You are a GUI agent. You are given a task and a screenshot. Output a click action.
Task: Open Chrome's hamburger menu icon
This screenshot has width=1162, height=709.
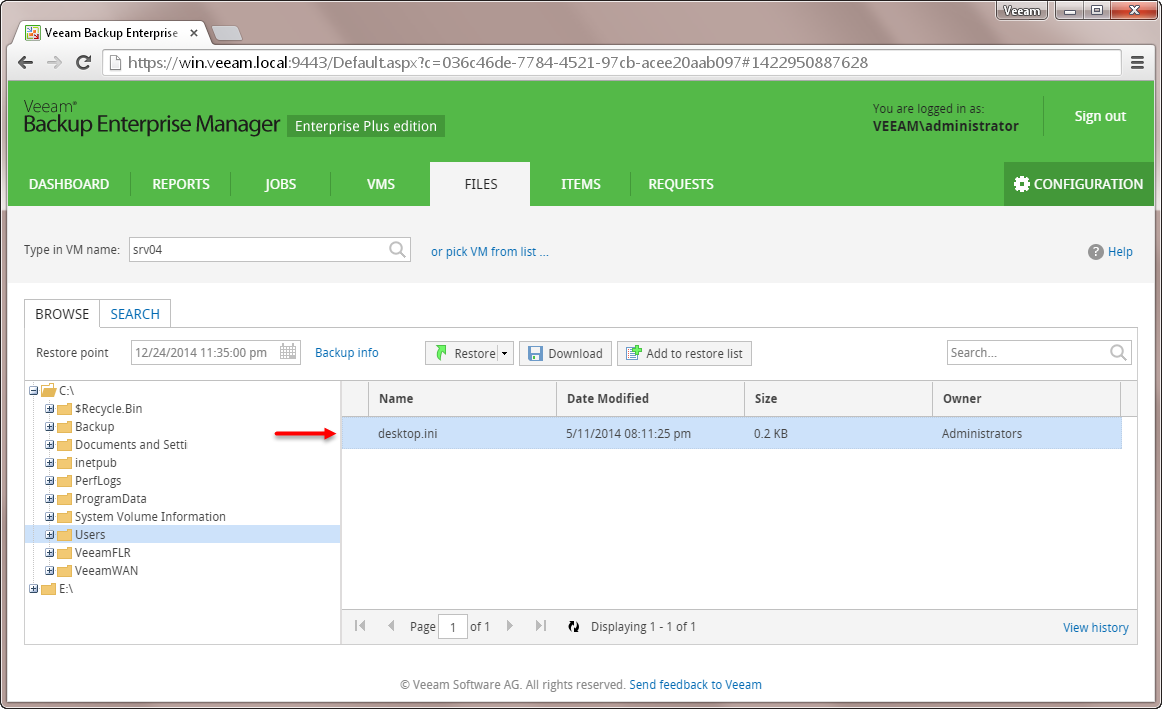pos(1137,62)
